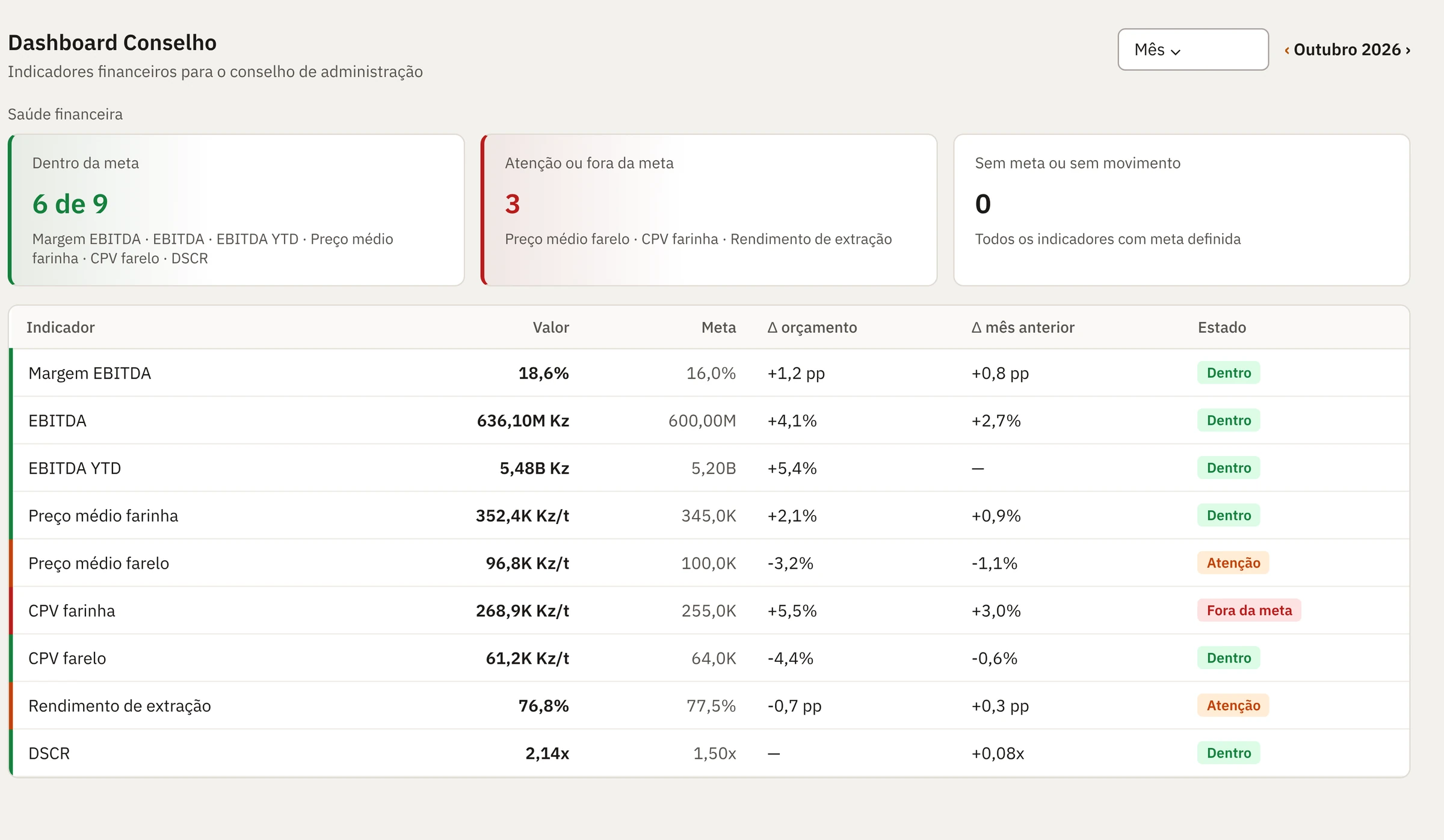Go to previous month arrow before Outubro 2026
The image size is (1444, 840).
coord(1286,51)
